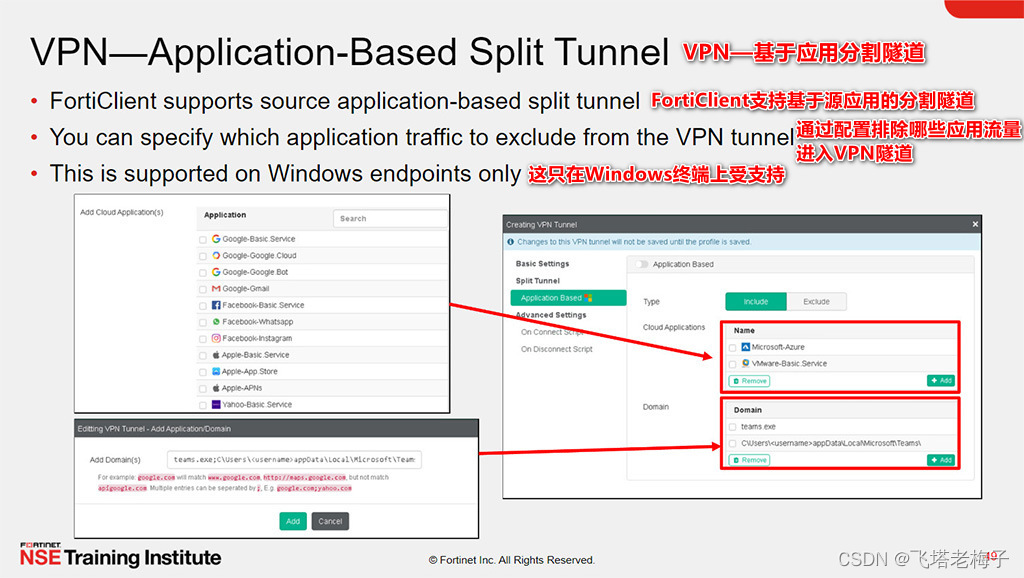This screenshot has height=578, width=1024.
Task: Open the Basic Settings section
Action: point(542,264)
